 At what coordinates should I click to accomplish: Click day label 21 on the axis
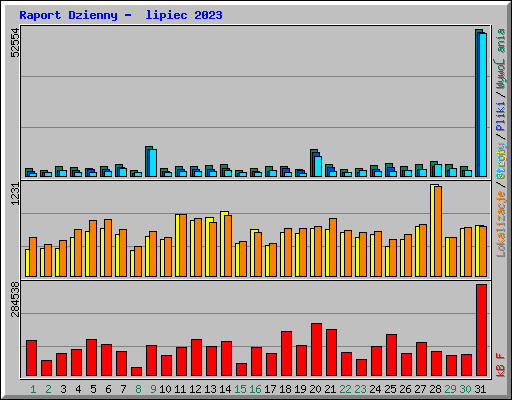330,389
